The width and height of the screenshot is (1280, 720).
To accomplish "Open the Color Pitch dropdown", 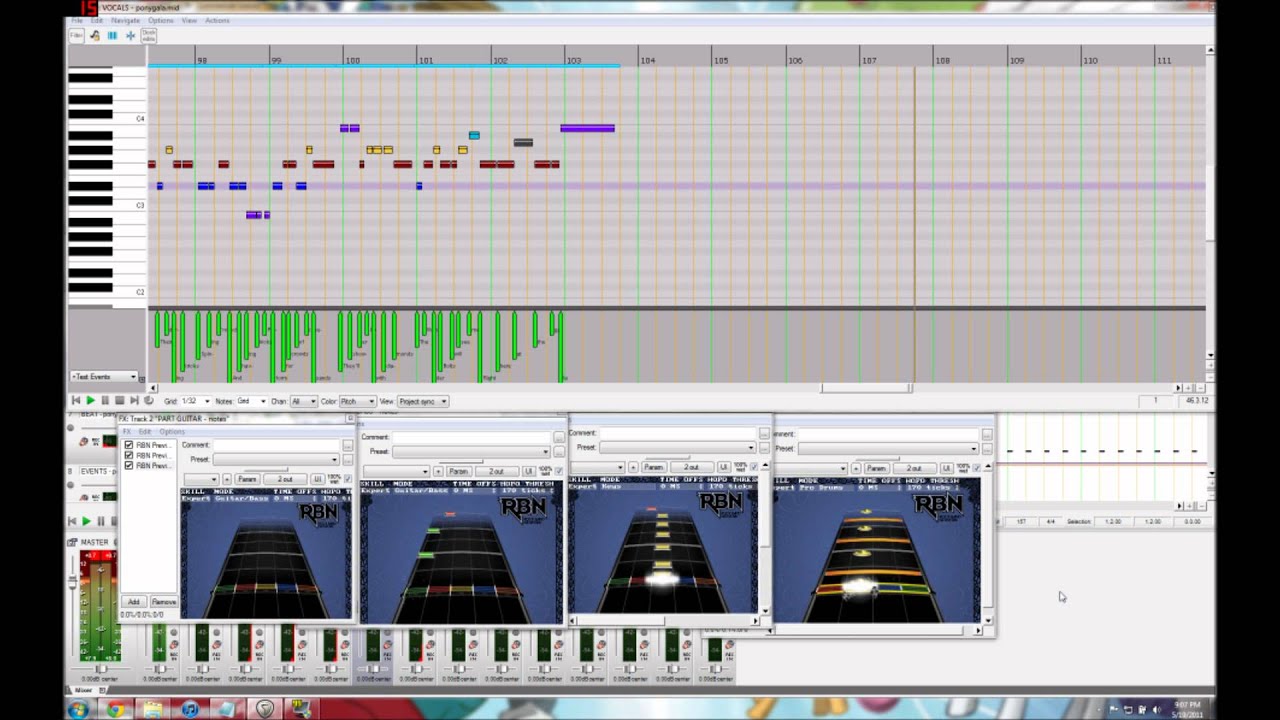I will tap(357, 401).
